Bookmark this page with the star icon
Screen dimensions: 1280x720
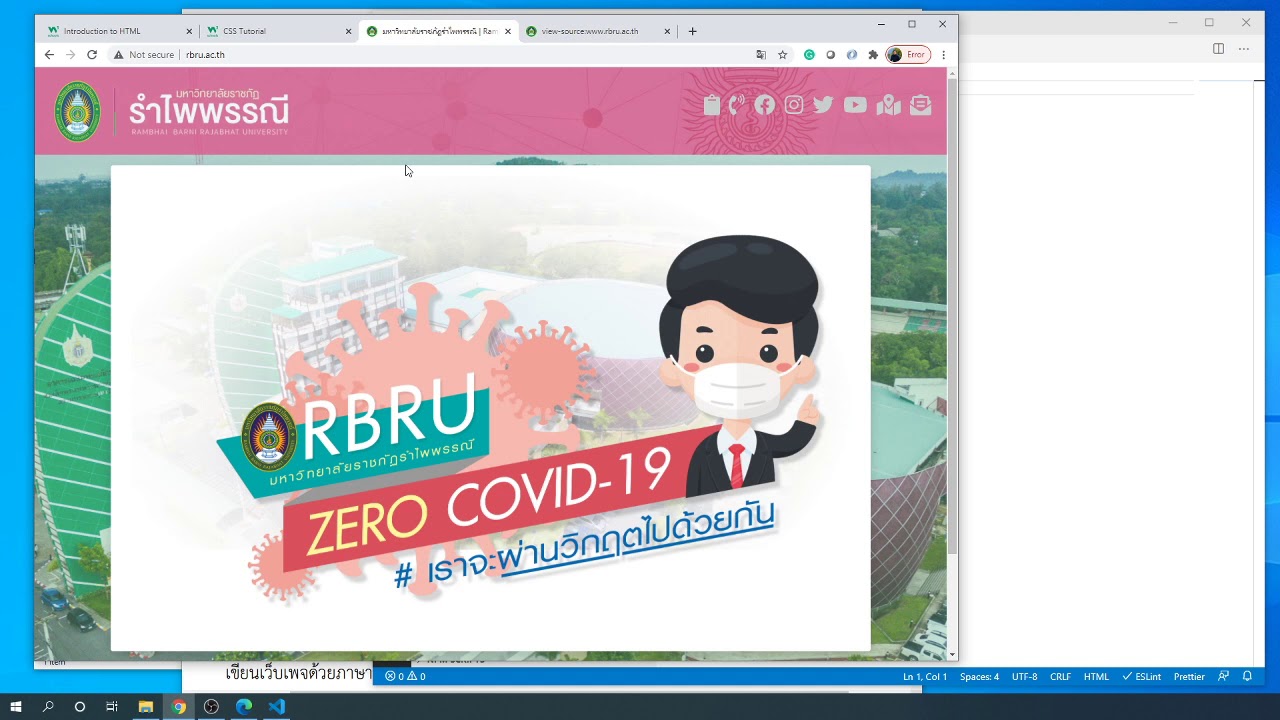(x=783, y=55)
